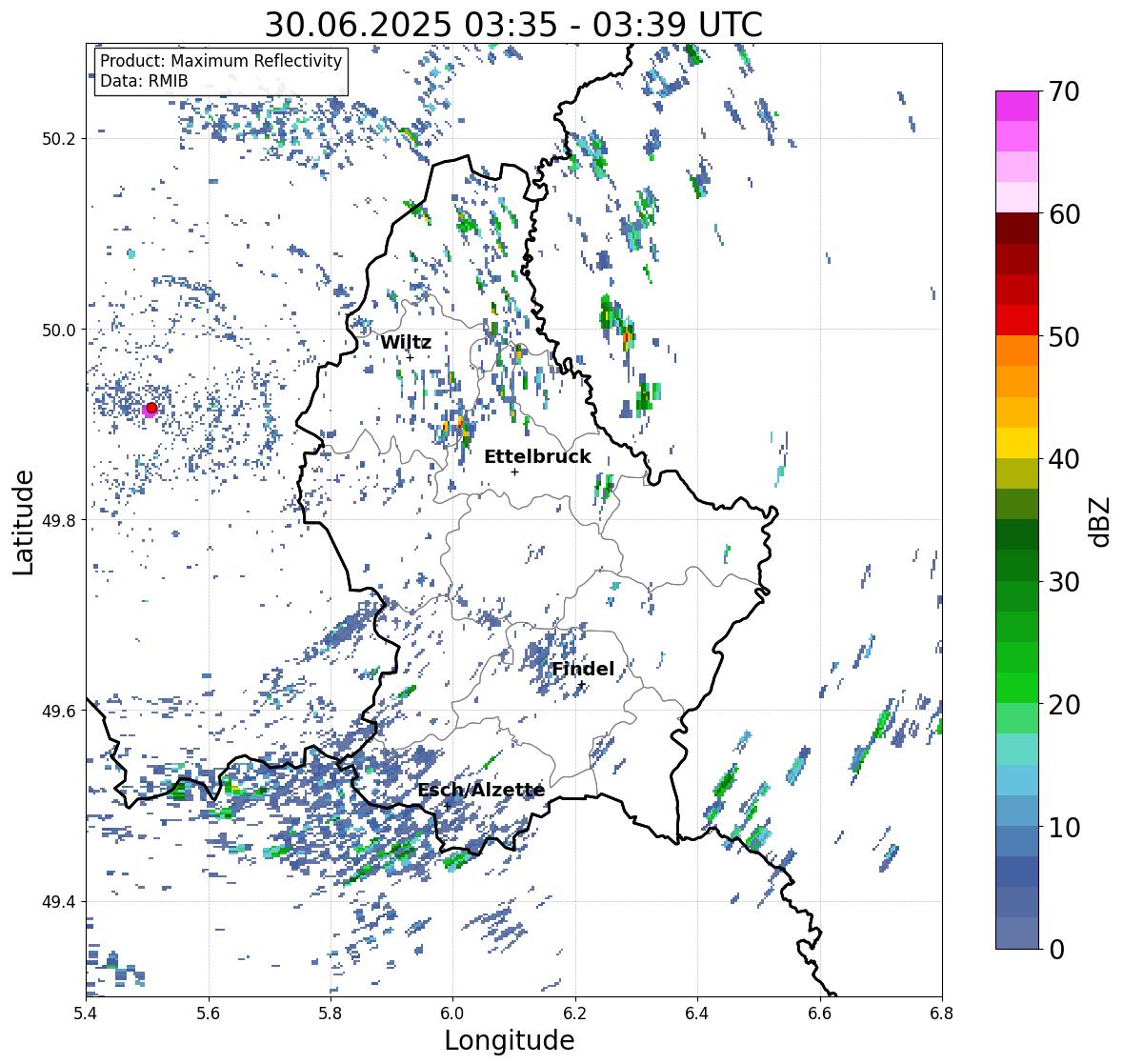Viewport: 1123px width, 1064px height.
Task: Click the red swatch just above 50 dBZ
Action: tap(1017, 320)
